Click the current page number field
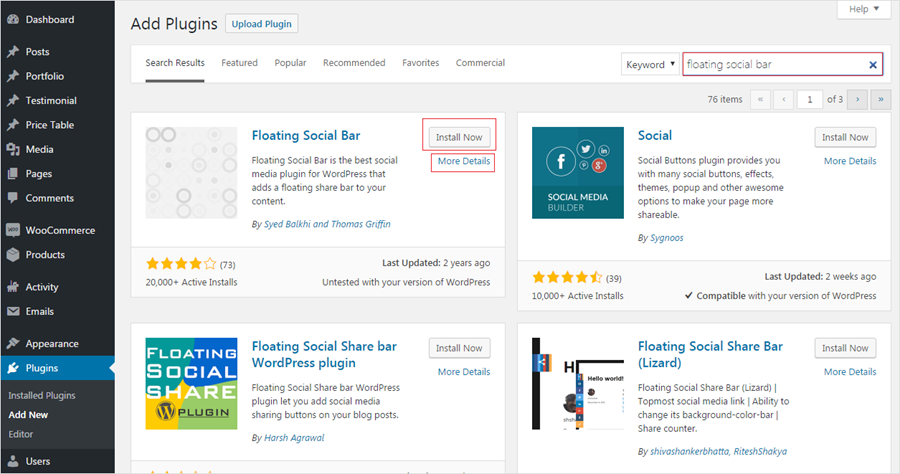This screenshot has width=900, height=474. [x=810, y=99]
